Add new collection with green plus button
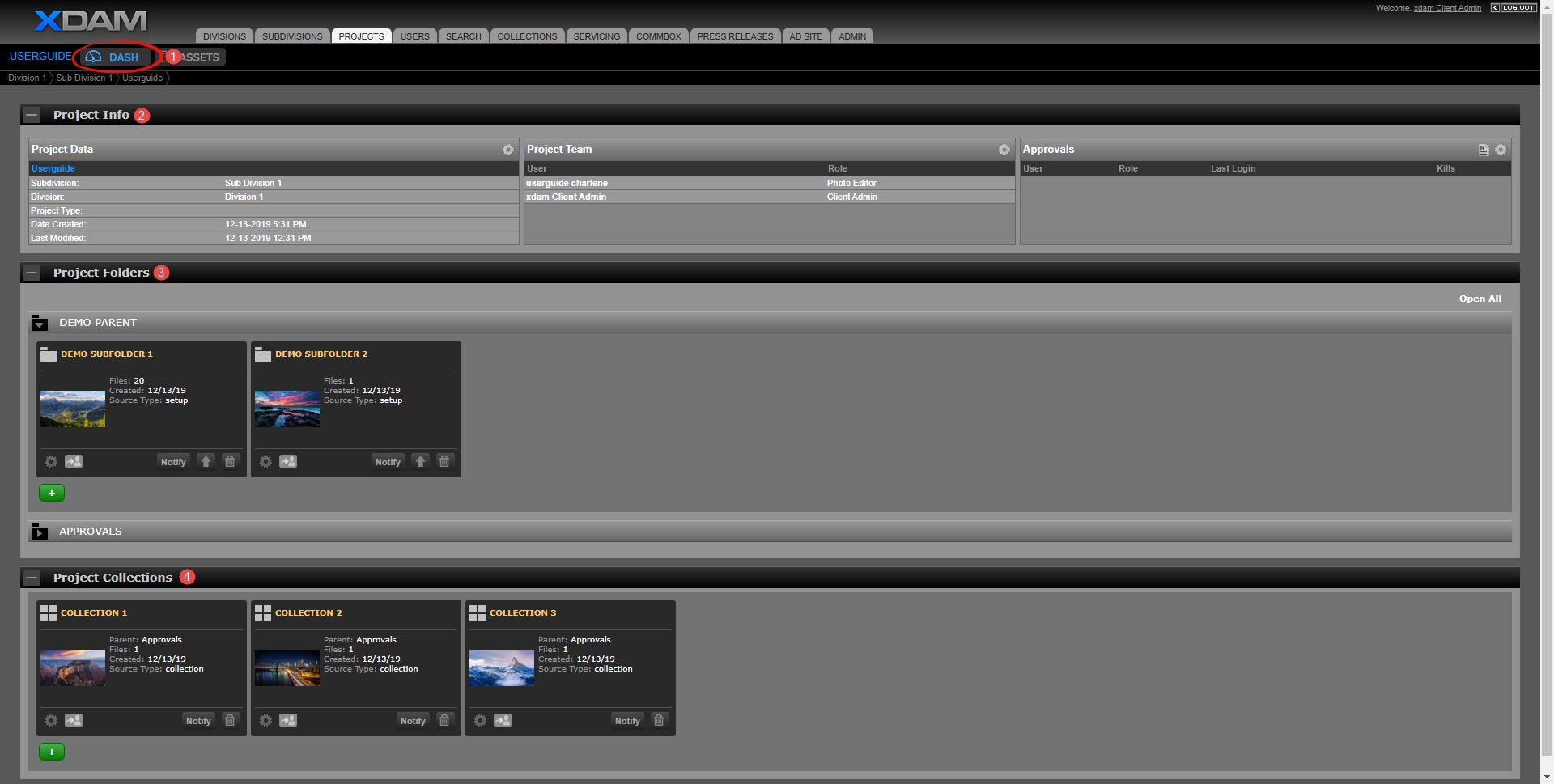 tap(52, 752)
